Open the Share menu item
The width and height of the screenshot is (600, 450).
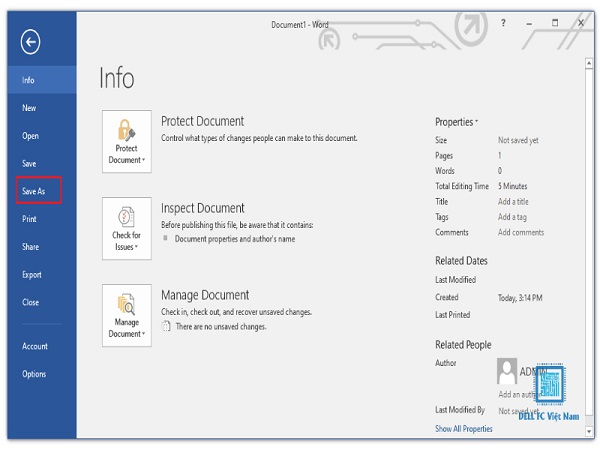click(31, 247)
